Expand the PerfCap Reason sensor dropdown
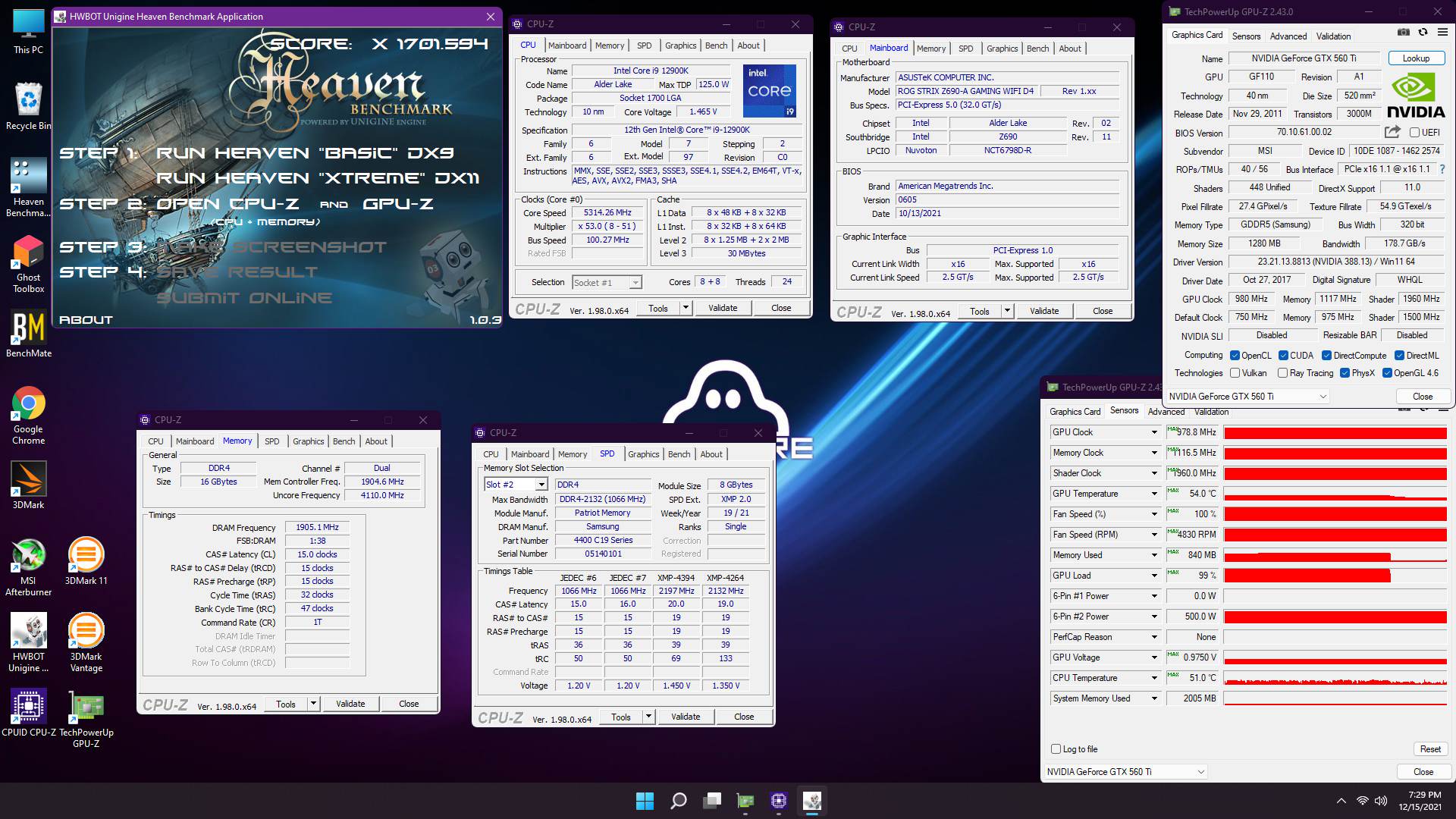Screen dimensions: 1456x819 (x=1154, y=637)
